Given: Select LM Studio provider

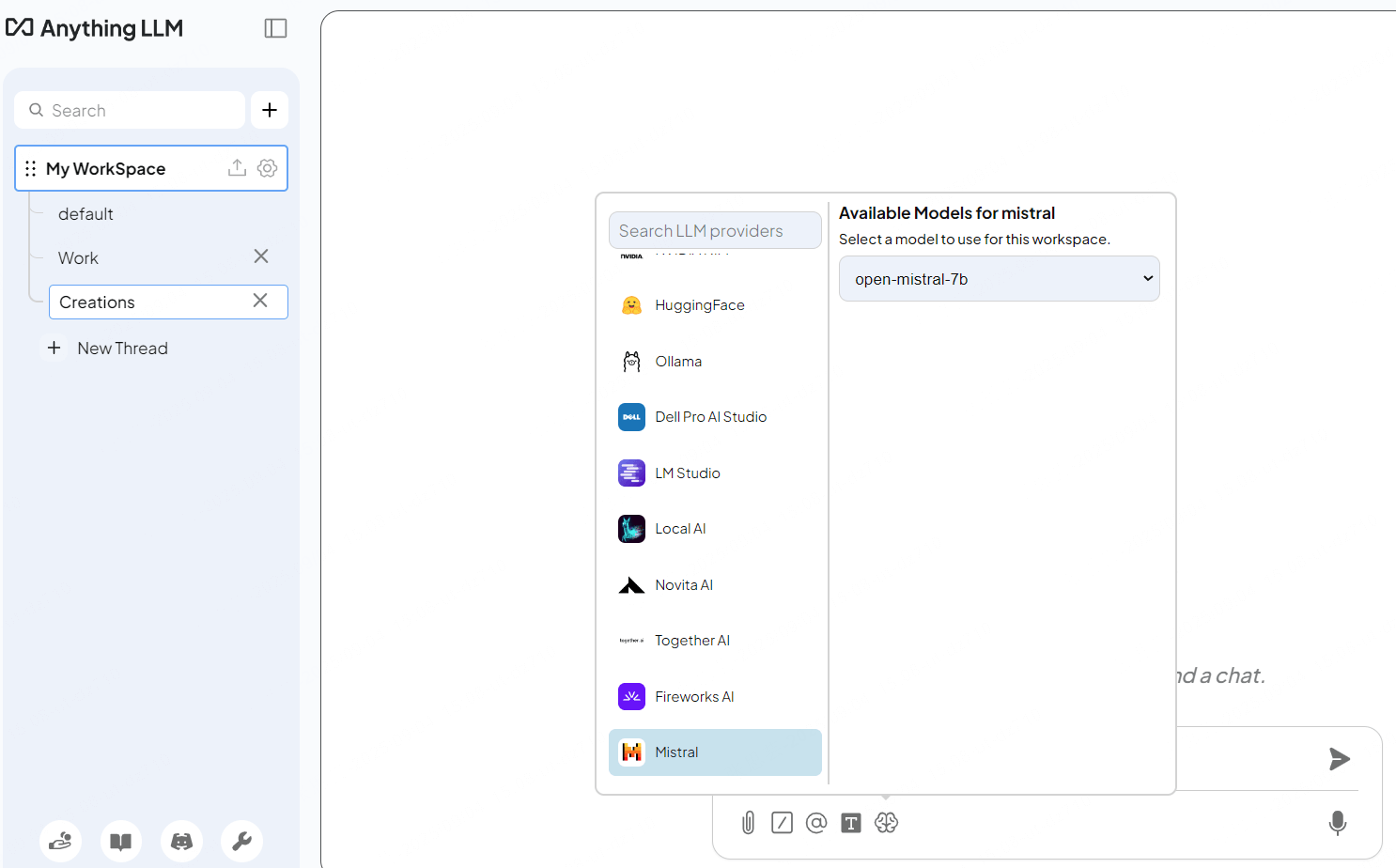Looking at the screenshot, I should tap(715, 473).
